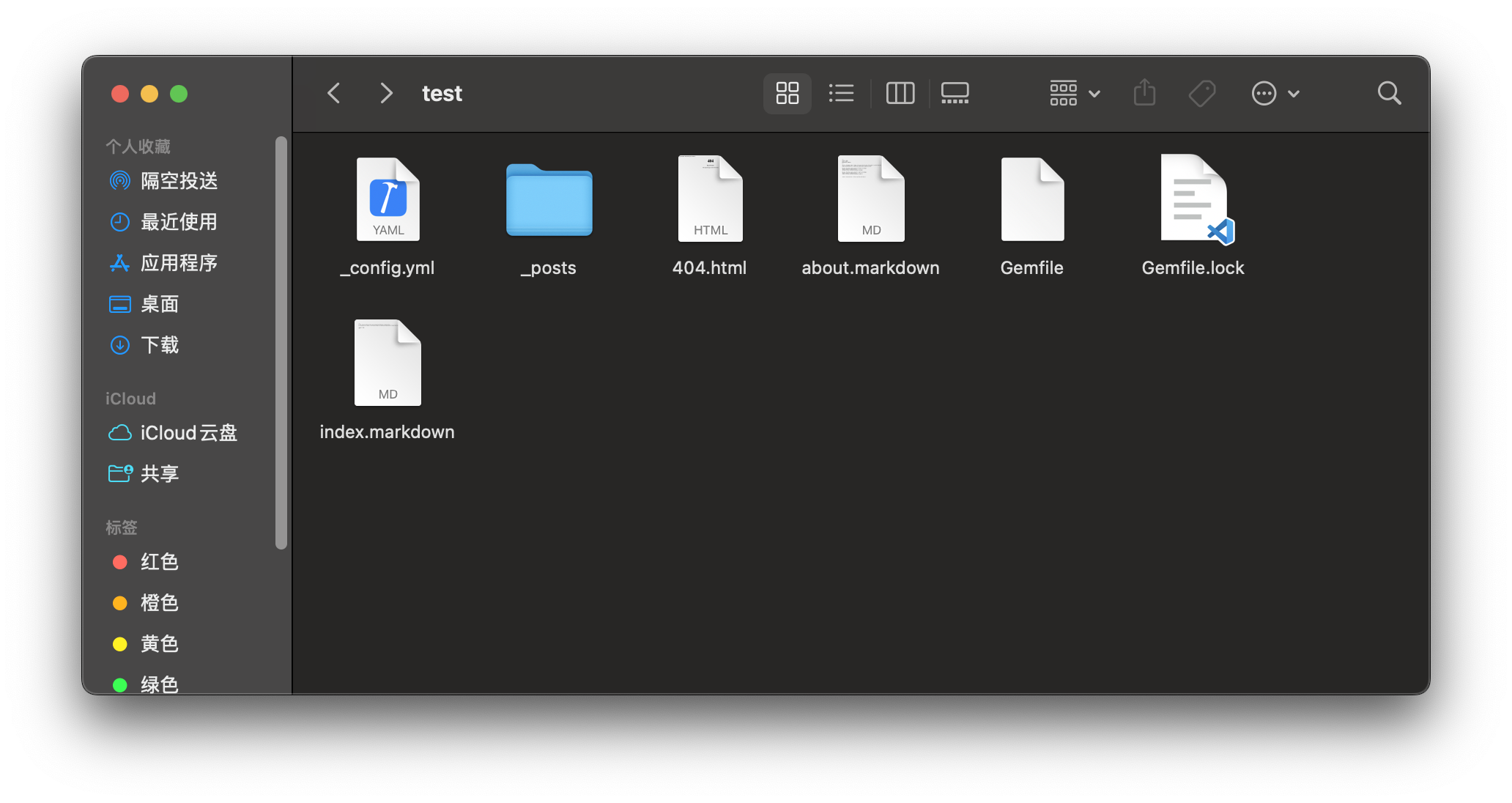
Task: Open 最近使用 (Recents) in sidebar
Action: pos(179,222)
